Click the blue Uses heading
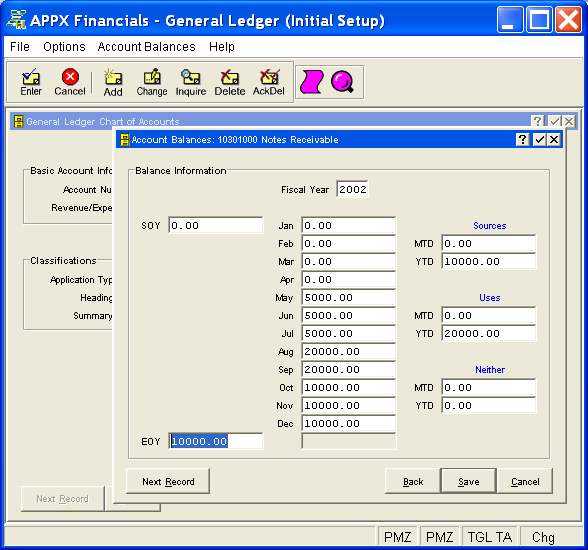Image resolution: width=588 pixels, height=550 pixels. coord(489,297)
